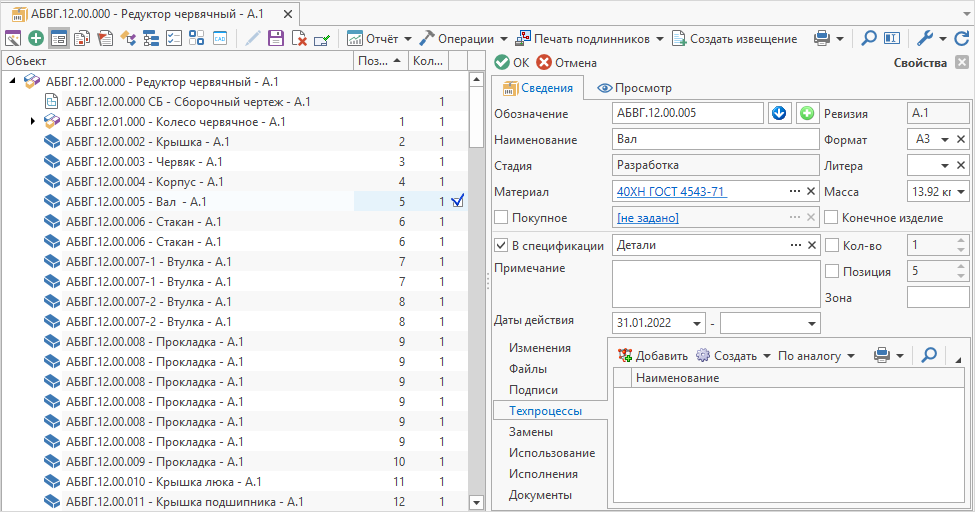Toggle the Конечное изделие checkbox

(x=831, y=218)
